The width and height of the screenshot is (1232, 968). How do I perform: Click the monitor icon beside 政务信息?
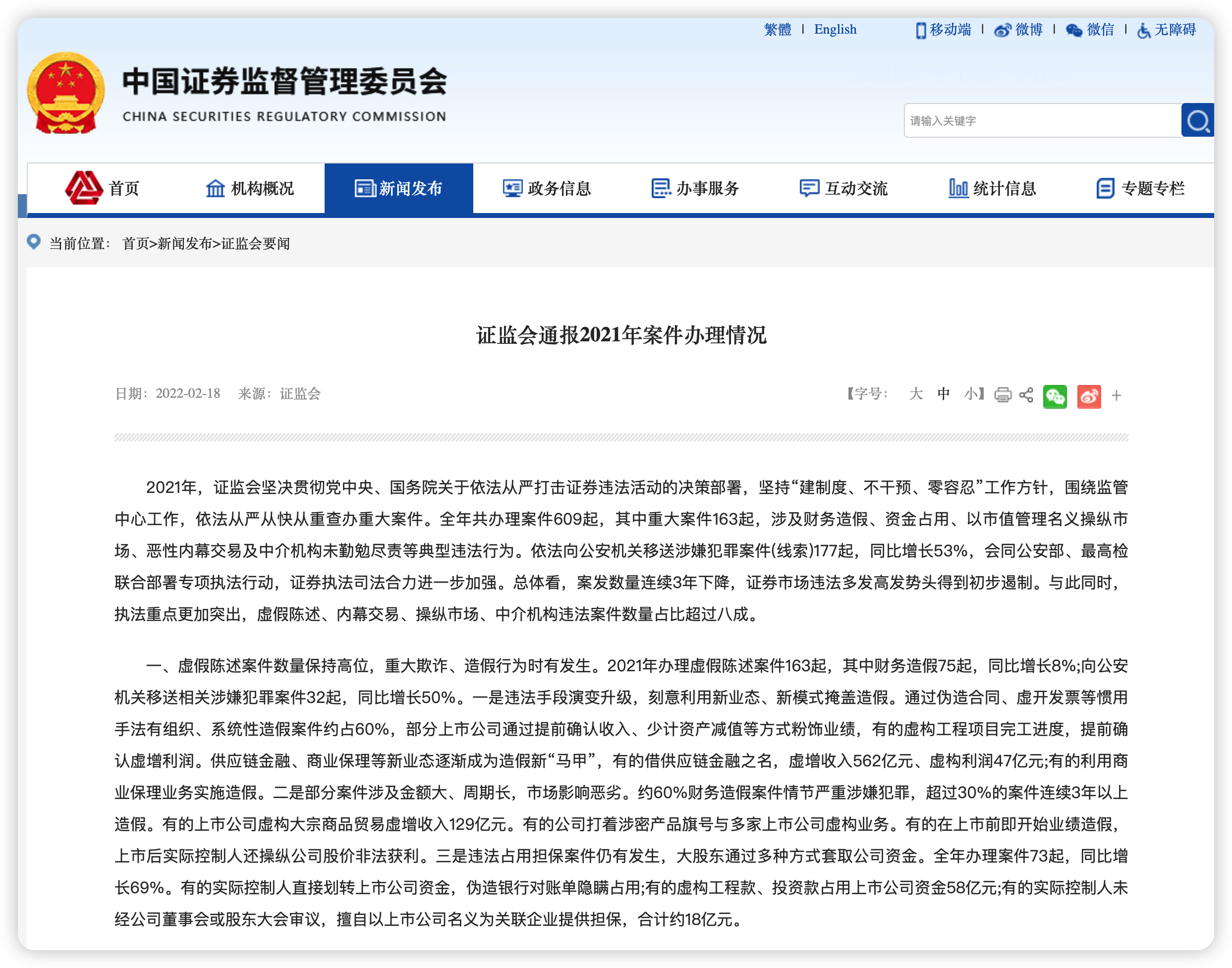(x=512, y=188)
